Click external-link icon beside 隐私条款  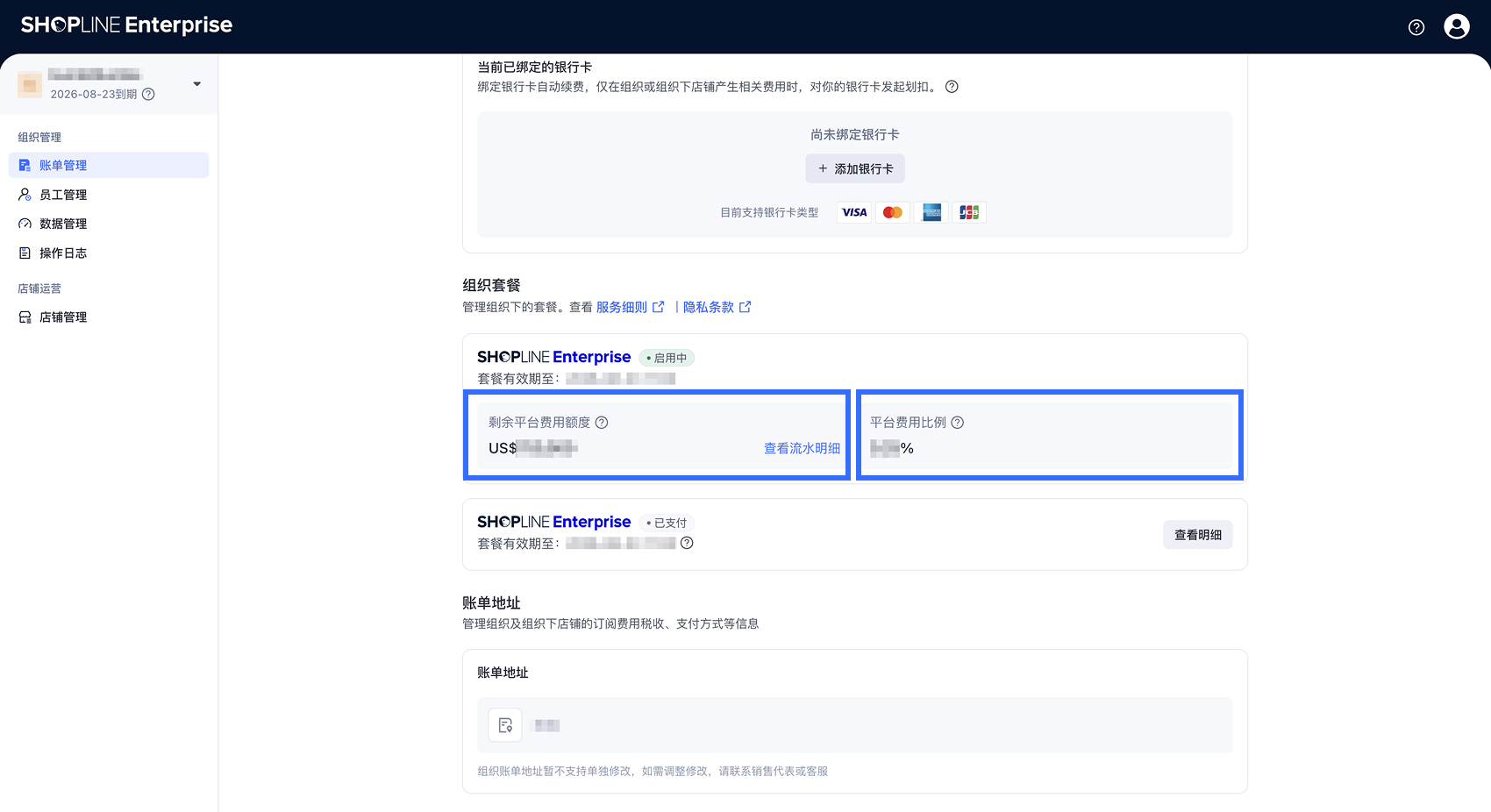(745, 307)
